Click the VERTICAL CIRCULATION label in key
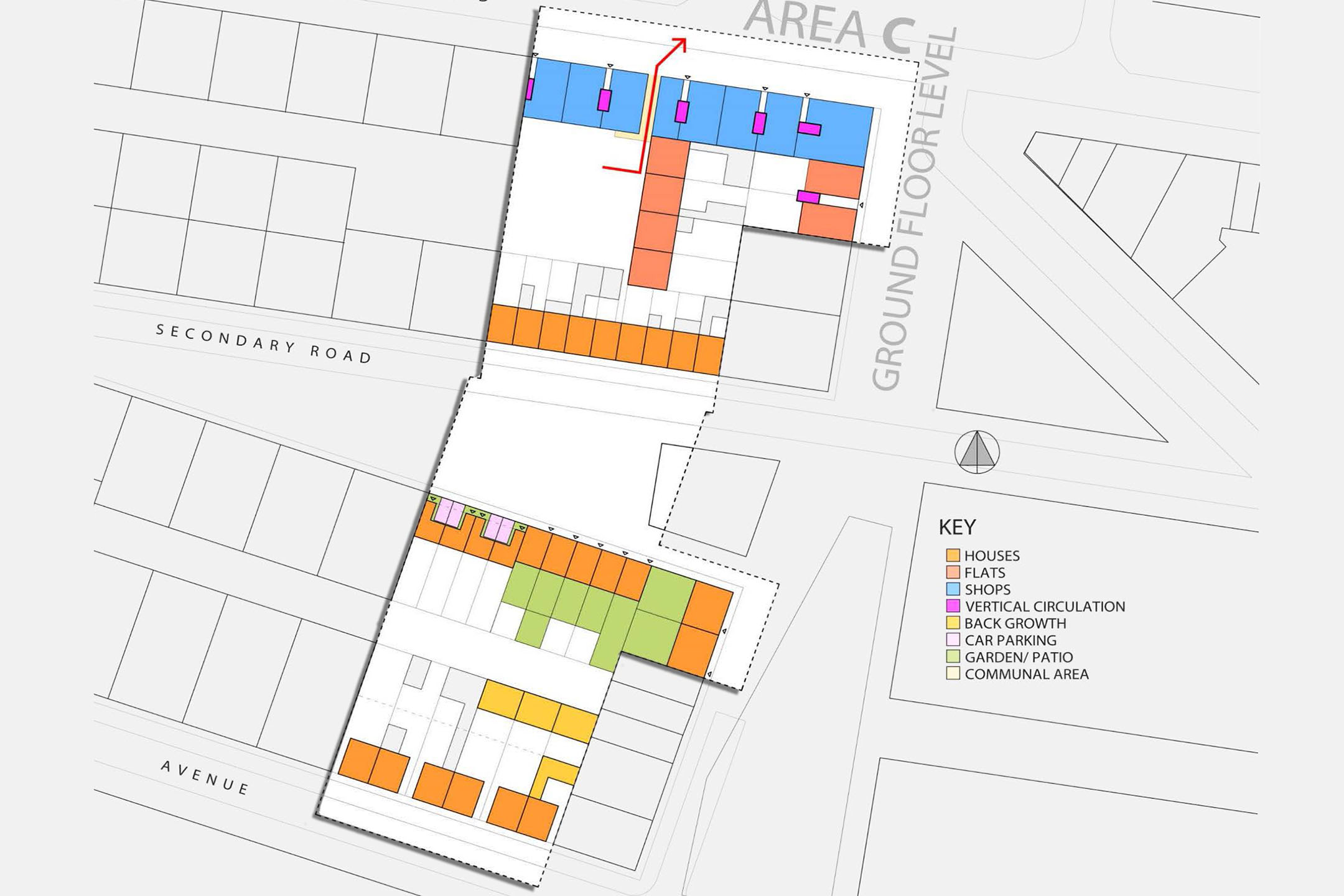 (x=1045, y=606)
